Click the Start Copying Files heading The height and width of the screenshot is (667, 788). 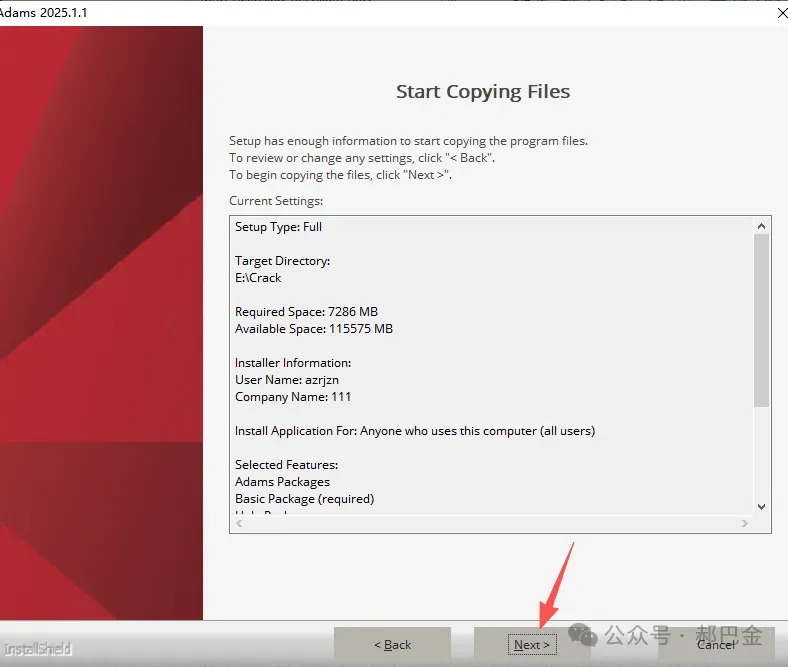click(x=483, y=92)
